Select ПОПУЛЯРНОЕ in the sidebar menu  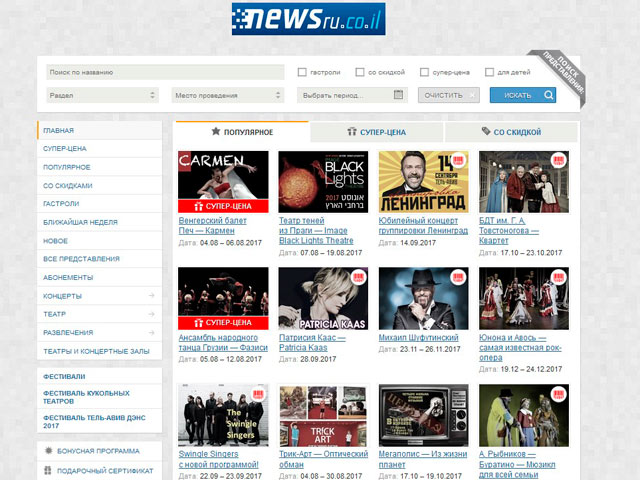100,167
